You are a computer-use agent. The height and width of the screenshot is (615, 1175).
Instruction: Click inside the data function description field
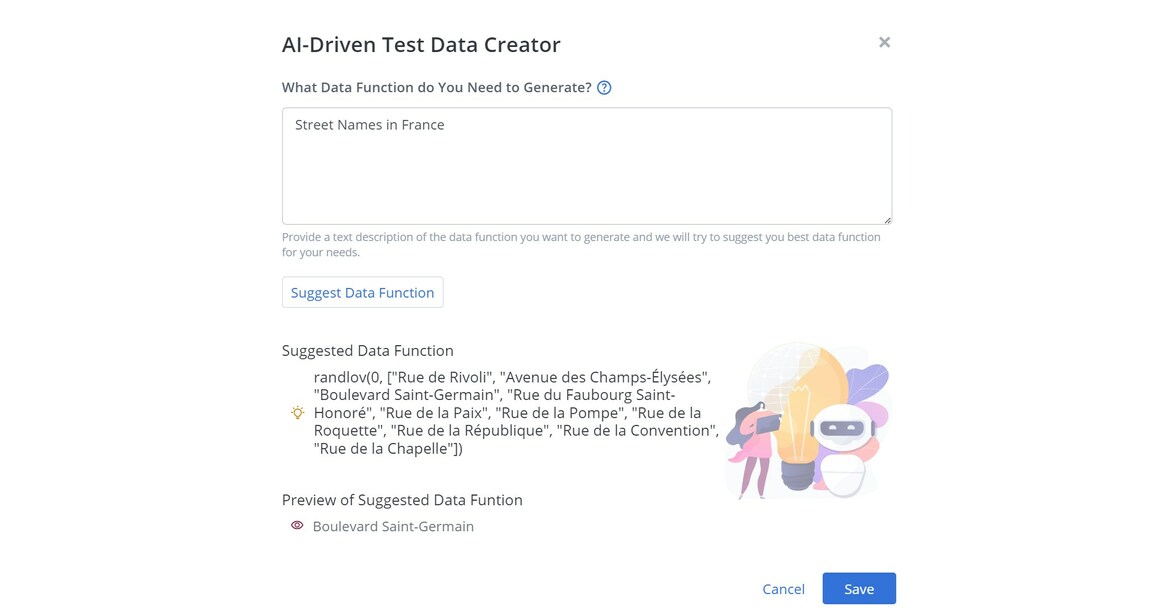tap(587, 165)
